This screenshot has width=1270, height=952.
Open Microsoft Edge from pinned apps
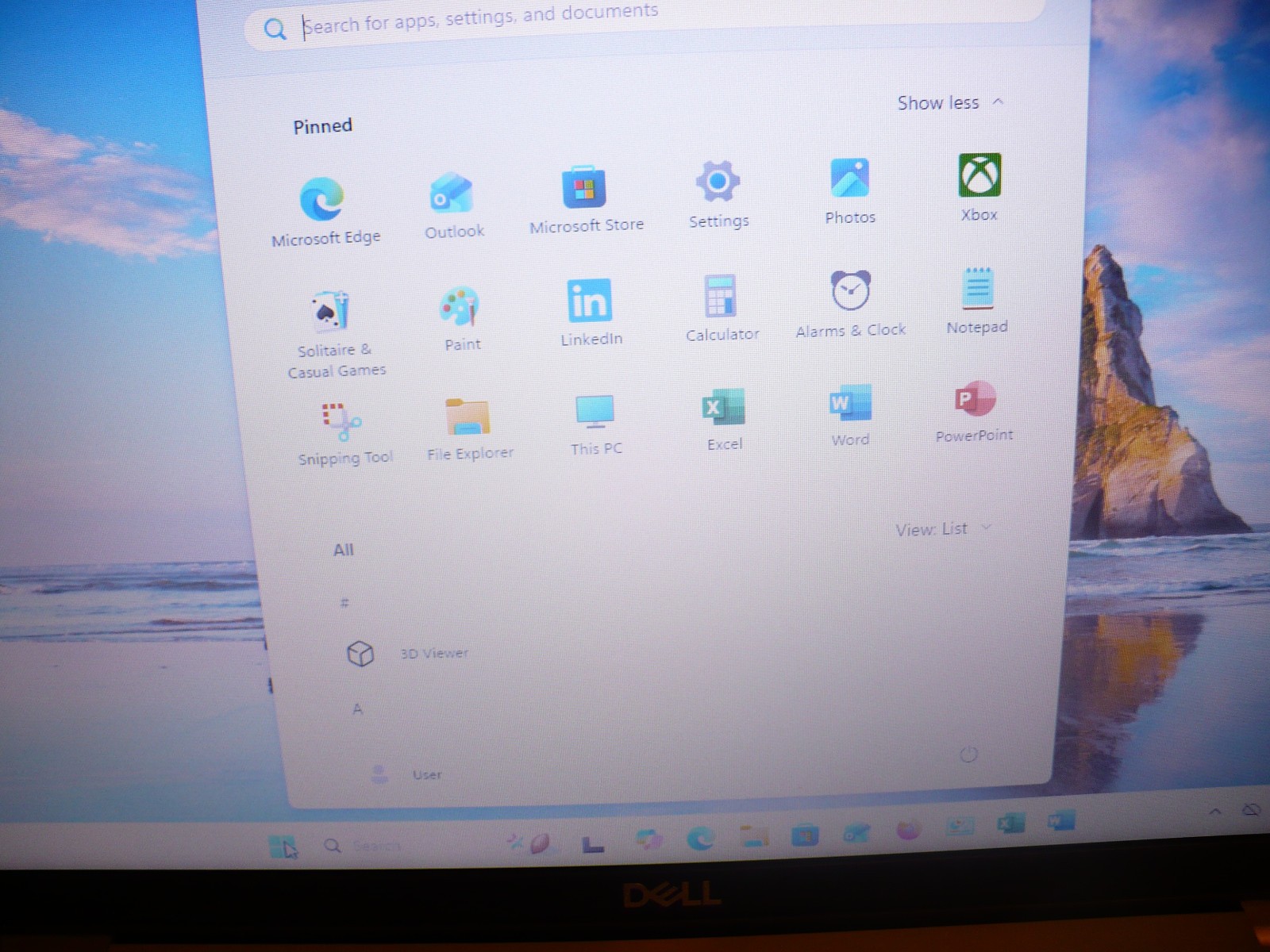tap(324, 211)
